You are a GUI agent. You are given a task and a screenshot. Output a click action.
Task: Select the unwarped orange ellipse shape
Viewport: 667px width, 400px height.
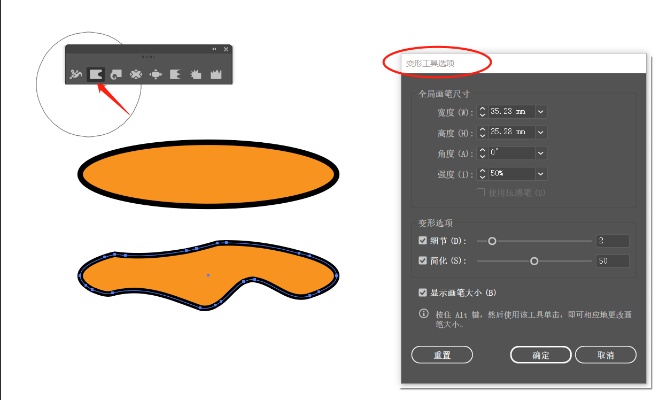[x=208, y=174]
